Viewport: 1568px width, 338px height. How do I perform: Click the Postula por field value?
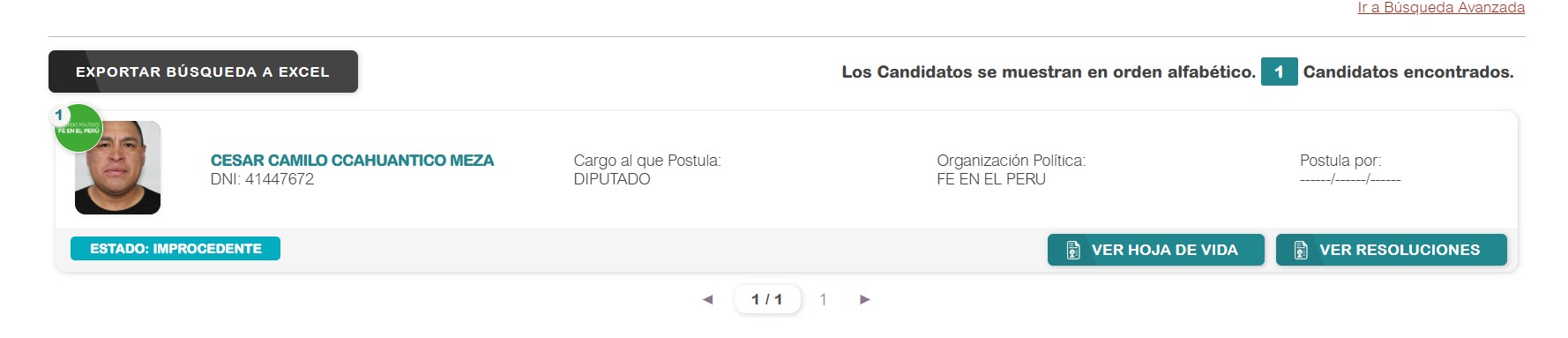point(1350,179)
